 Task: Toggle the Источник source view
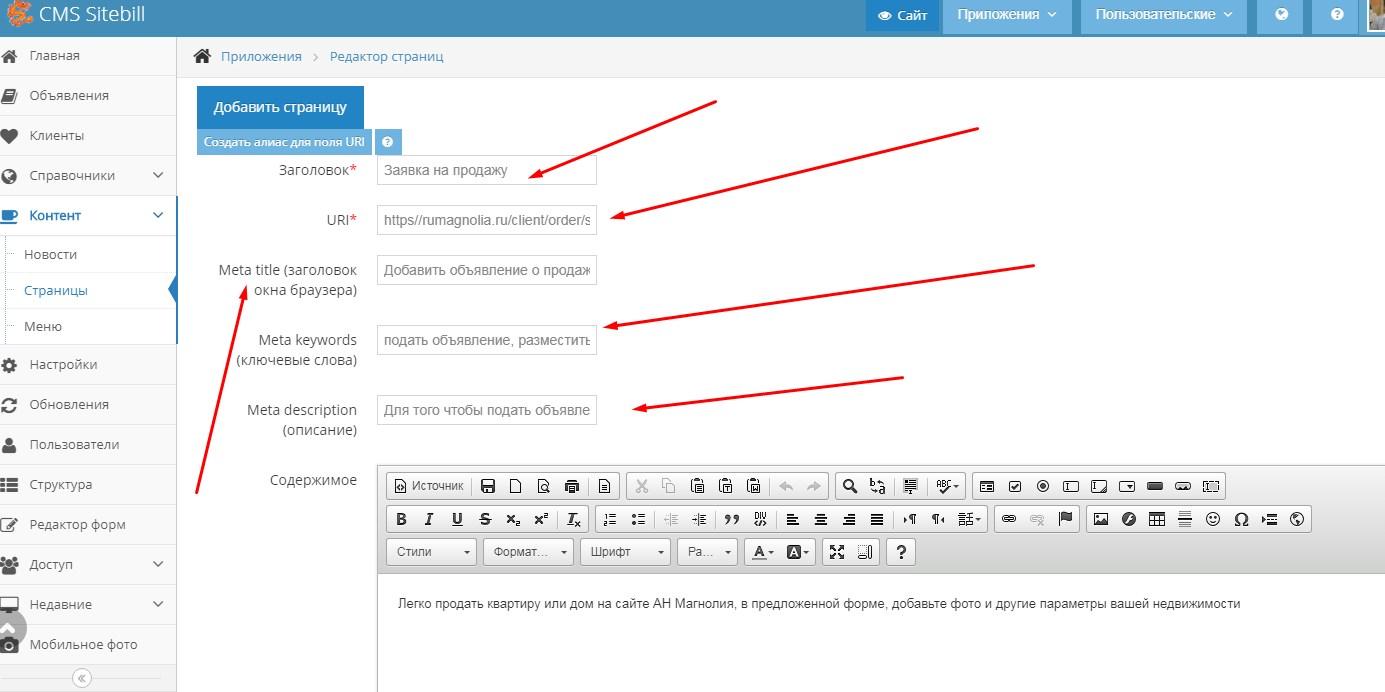tap(428, 486)
